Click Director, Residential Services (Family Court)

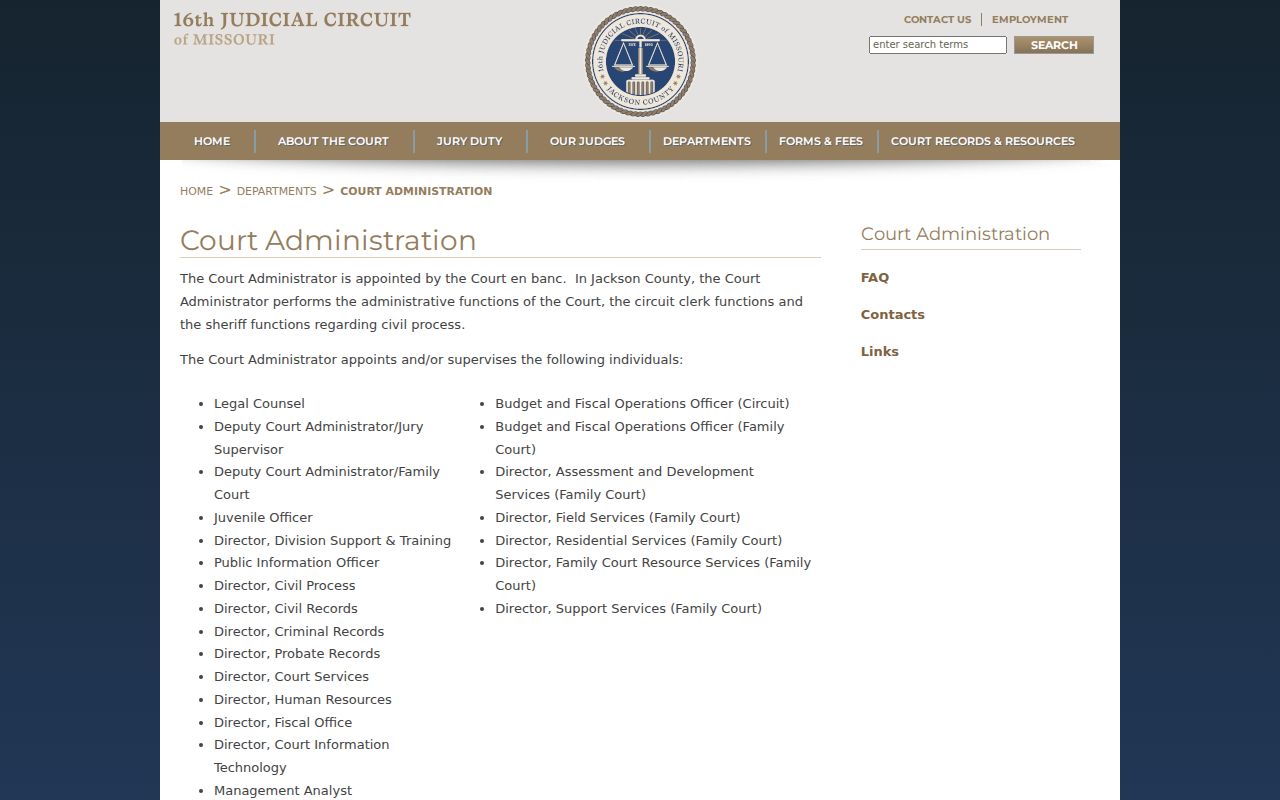639,541
